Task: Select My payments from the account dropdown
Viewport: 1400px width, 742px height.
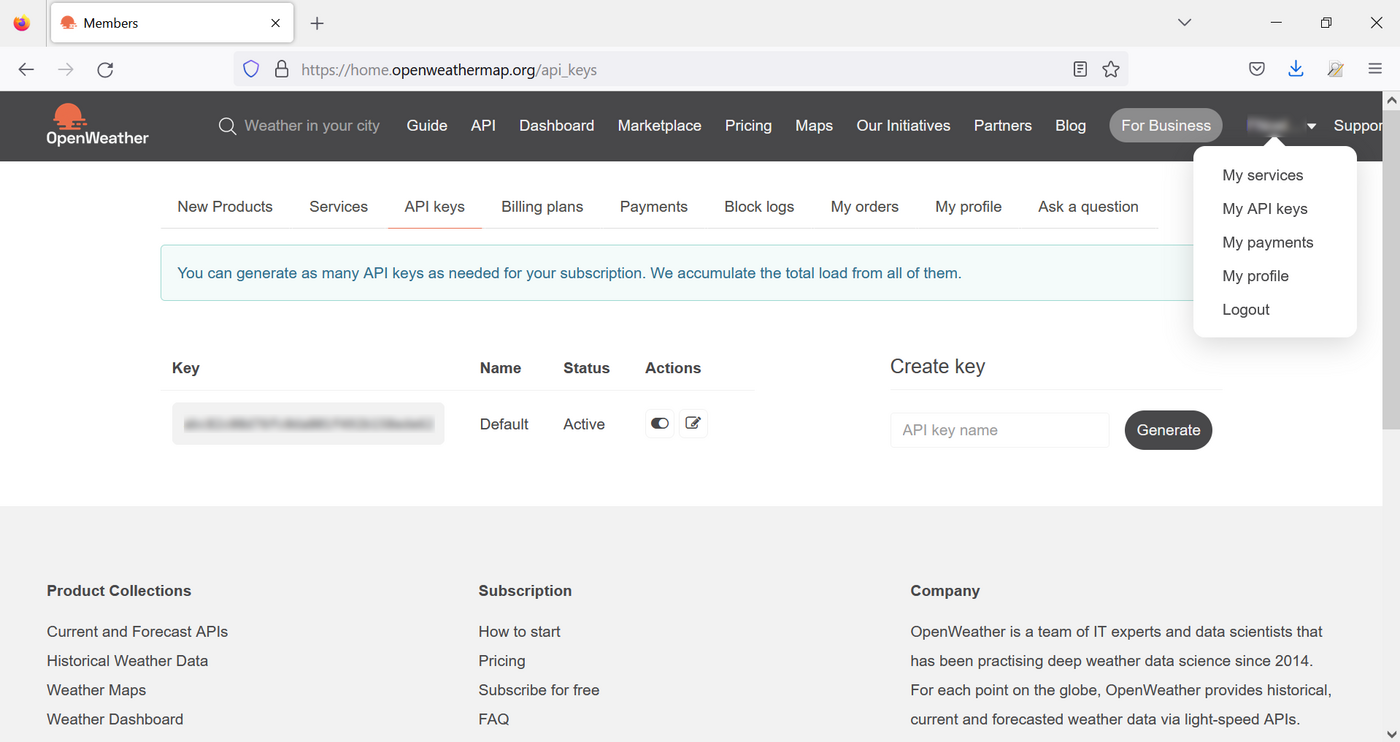Action: [x=1267, y=242]
